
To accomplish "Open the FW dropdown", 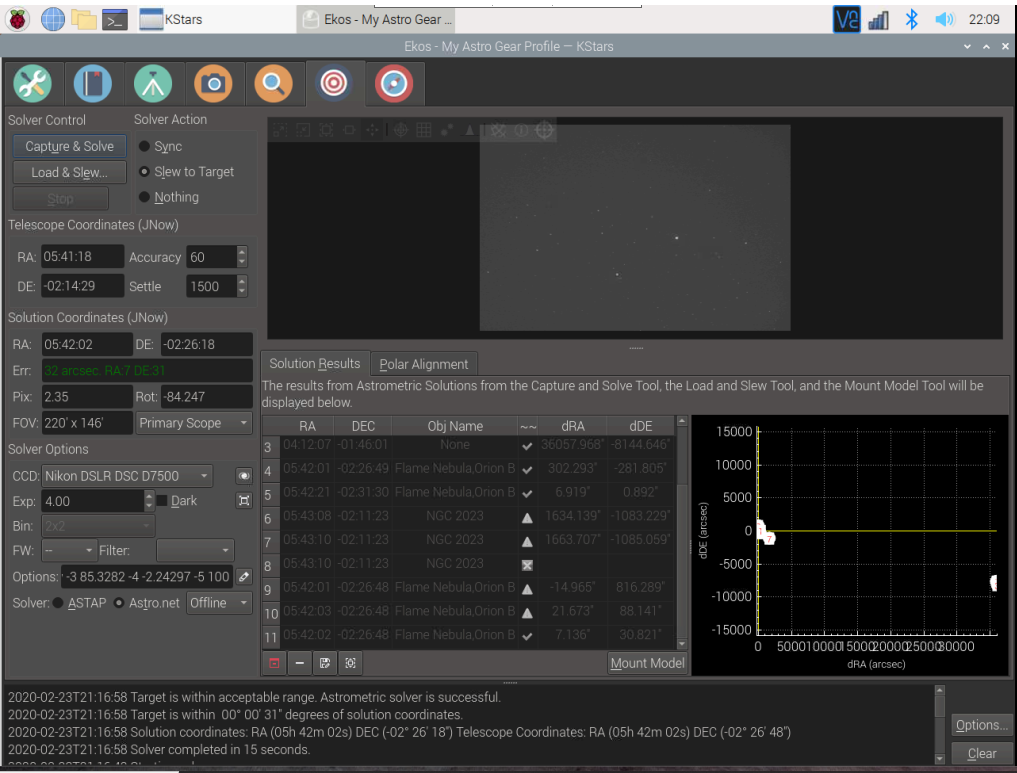I will point(69,551).
